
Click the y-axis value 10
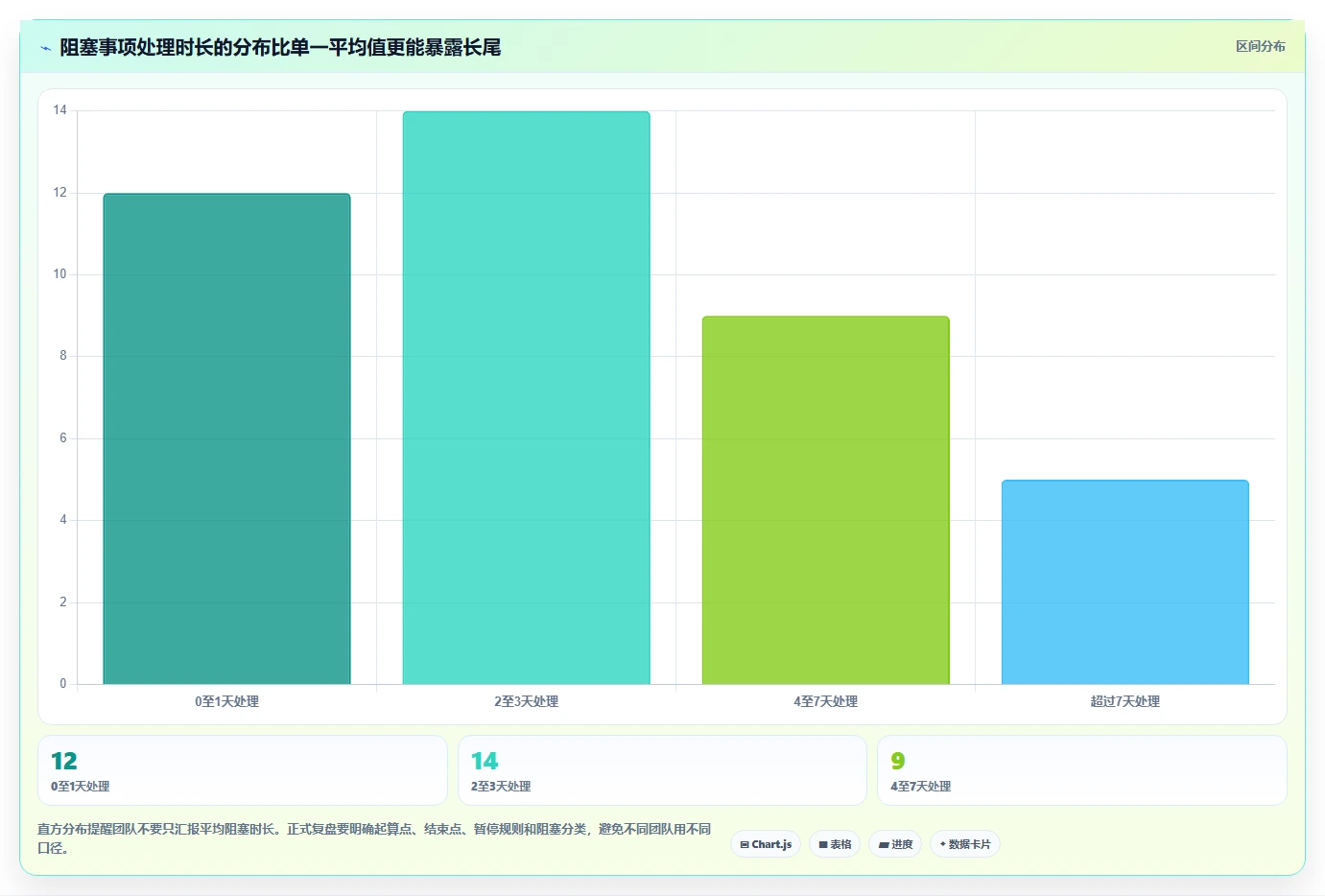tap(59, 274)
